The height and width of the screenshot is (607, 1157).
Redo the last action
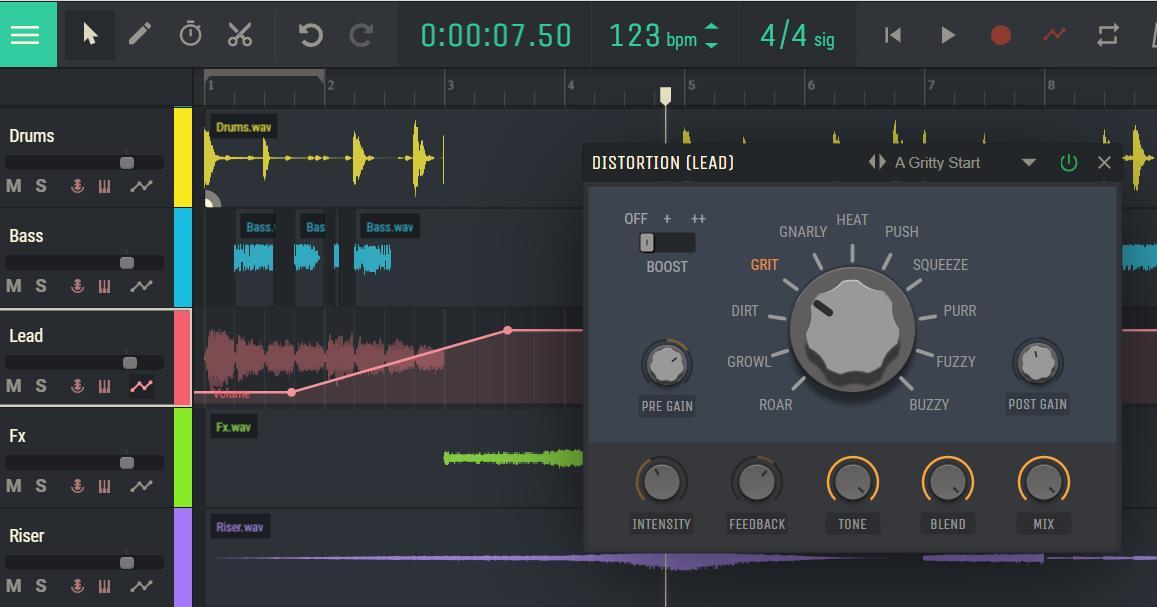tap(361, 35)
